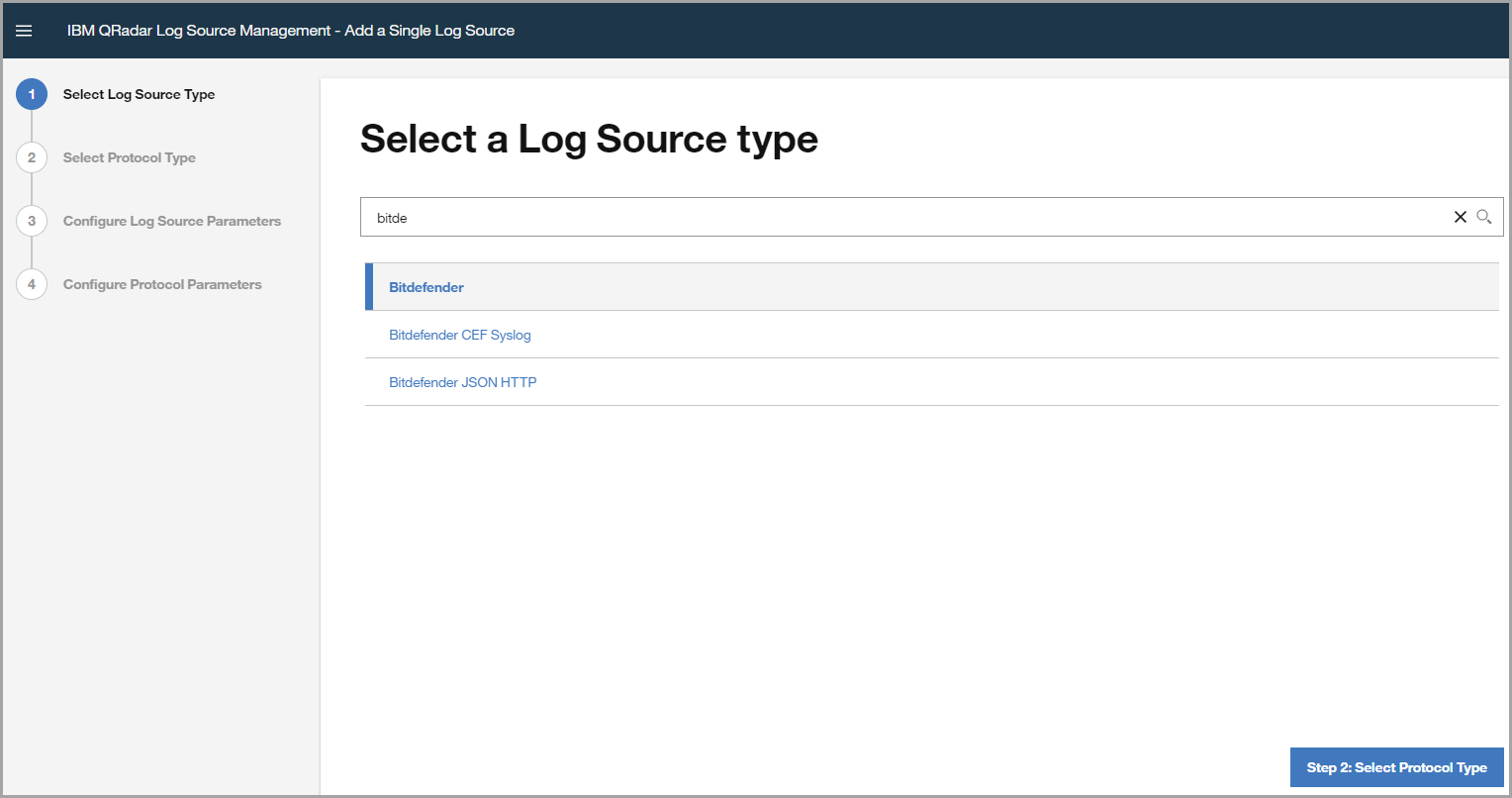
Task: Click the blue highlight bar beside Bitdefender
Action: (368, 286)
